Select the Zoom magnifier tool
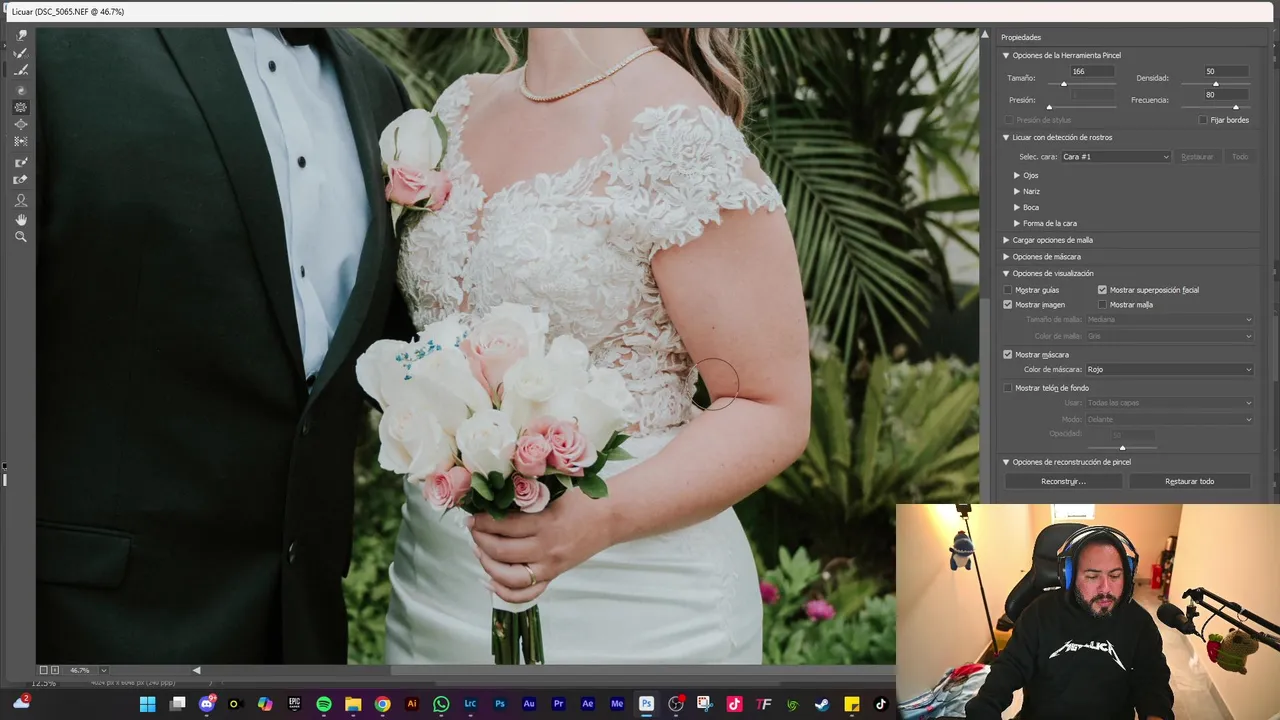1280x720 pixels. [x=21, y=237]
